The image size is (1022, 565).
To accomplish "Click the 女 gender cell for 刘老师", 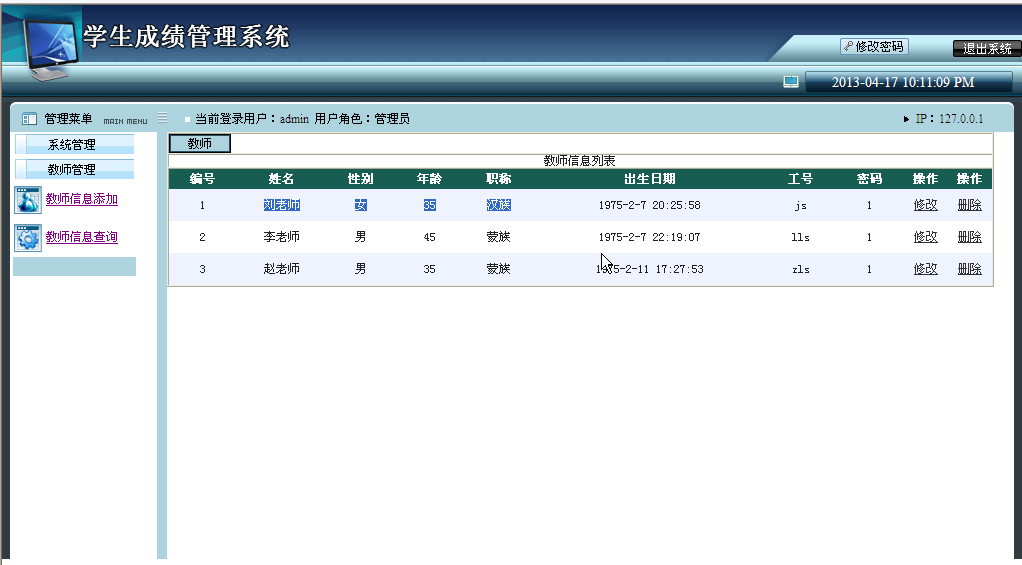I will tap(360, 205).
